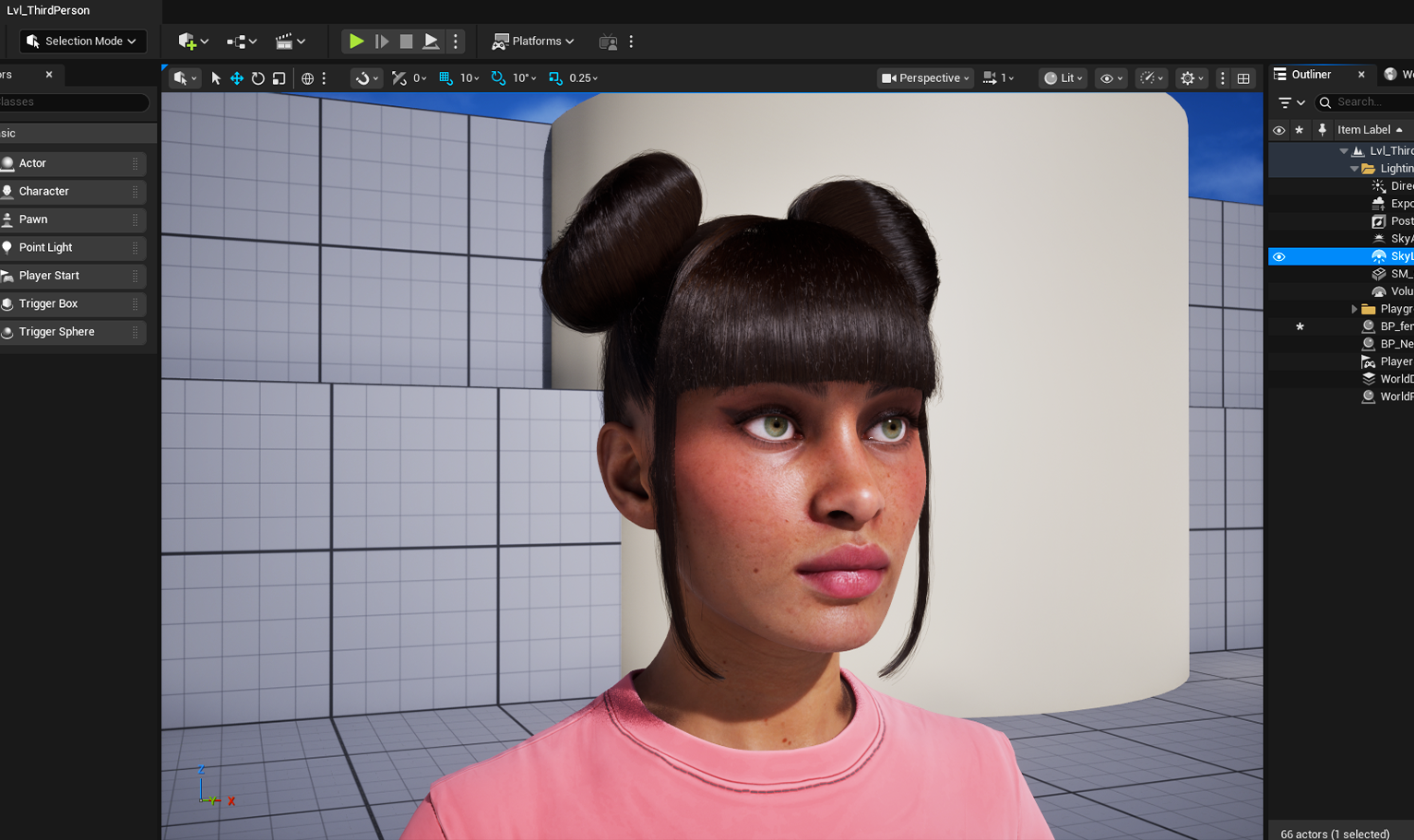Screen dimensions: 1414x840
Task: Open the viewport Show (eye) flags menu
Action: click(1111, 78)
